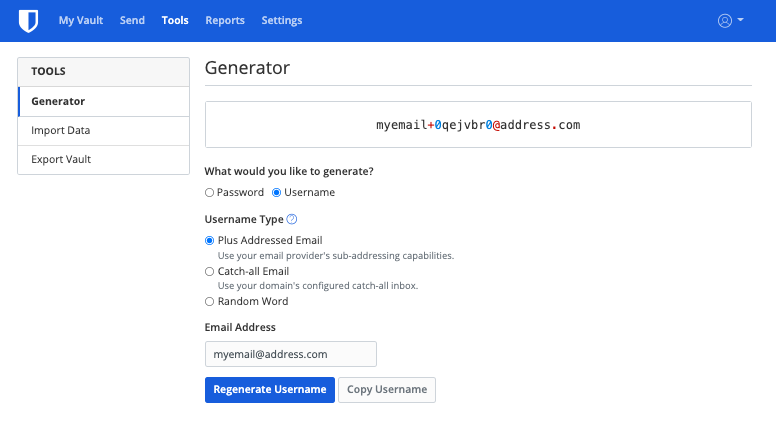Select Random Word username type
Viewport: 776px width, 421px height.
point(209,301)
